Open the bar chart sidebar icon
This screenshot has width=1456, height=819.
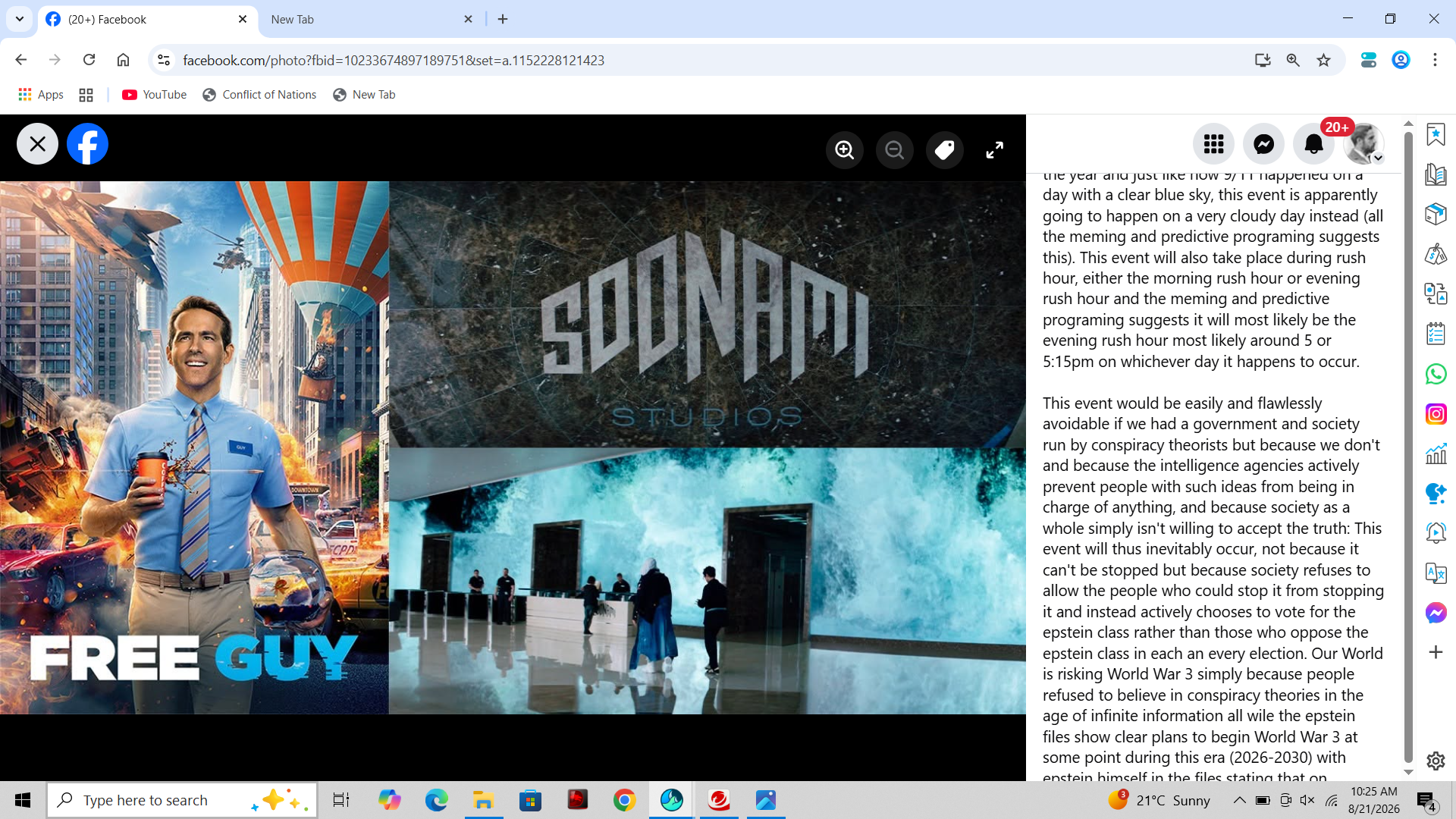coord(1436,453)
